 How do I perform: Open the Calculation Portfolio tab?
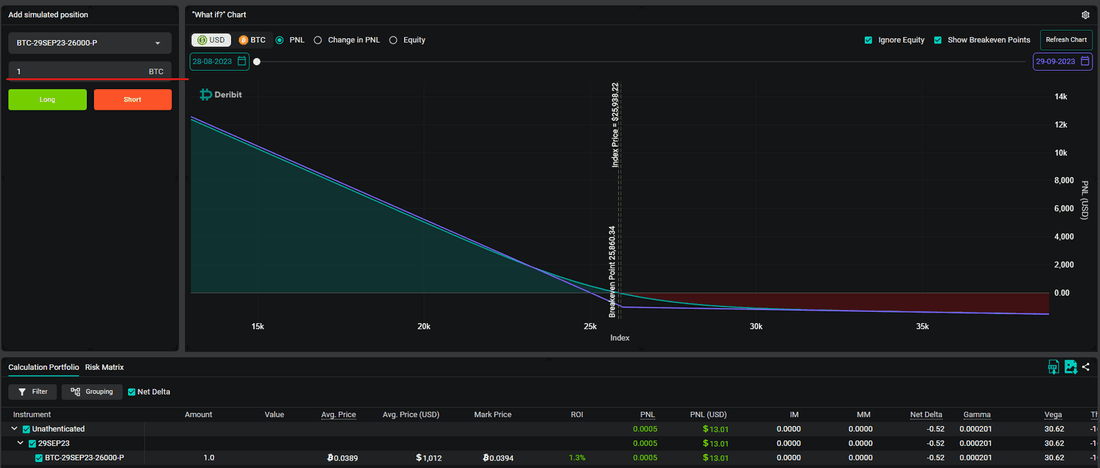tap(43, 367)
